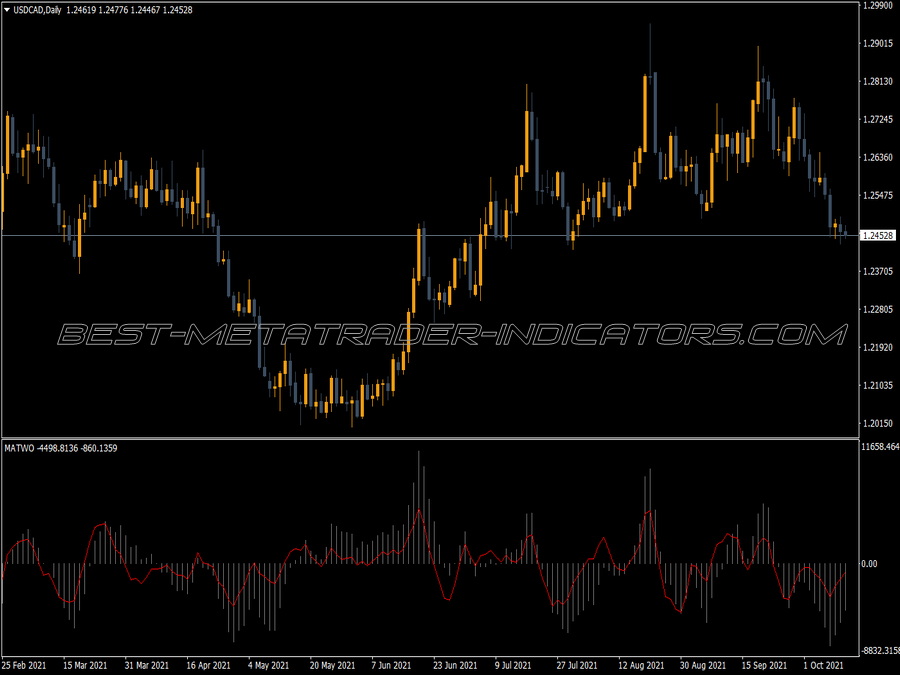Click the price scale value 1.21035

pos(878,385)
